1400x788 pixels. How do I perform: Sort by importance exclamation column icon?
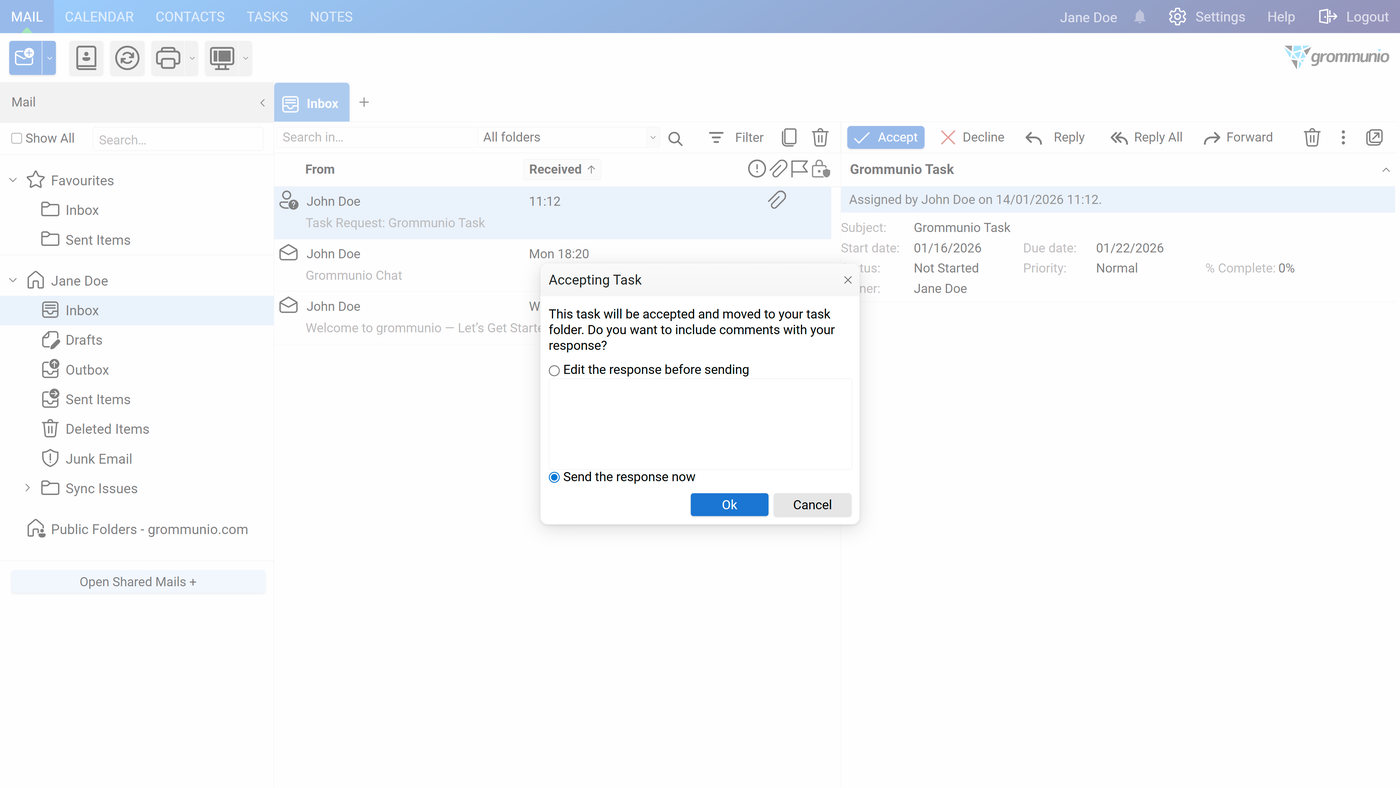point(757,169)
